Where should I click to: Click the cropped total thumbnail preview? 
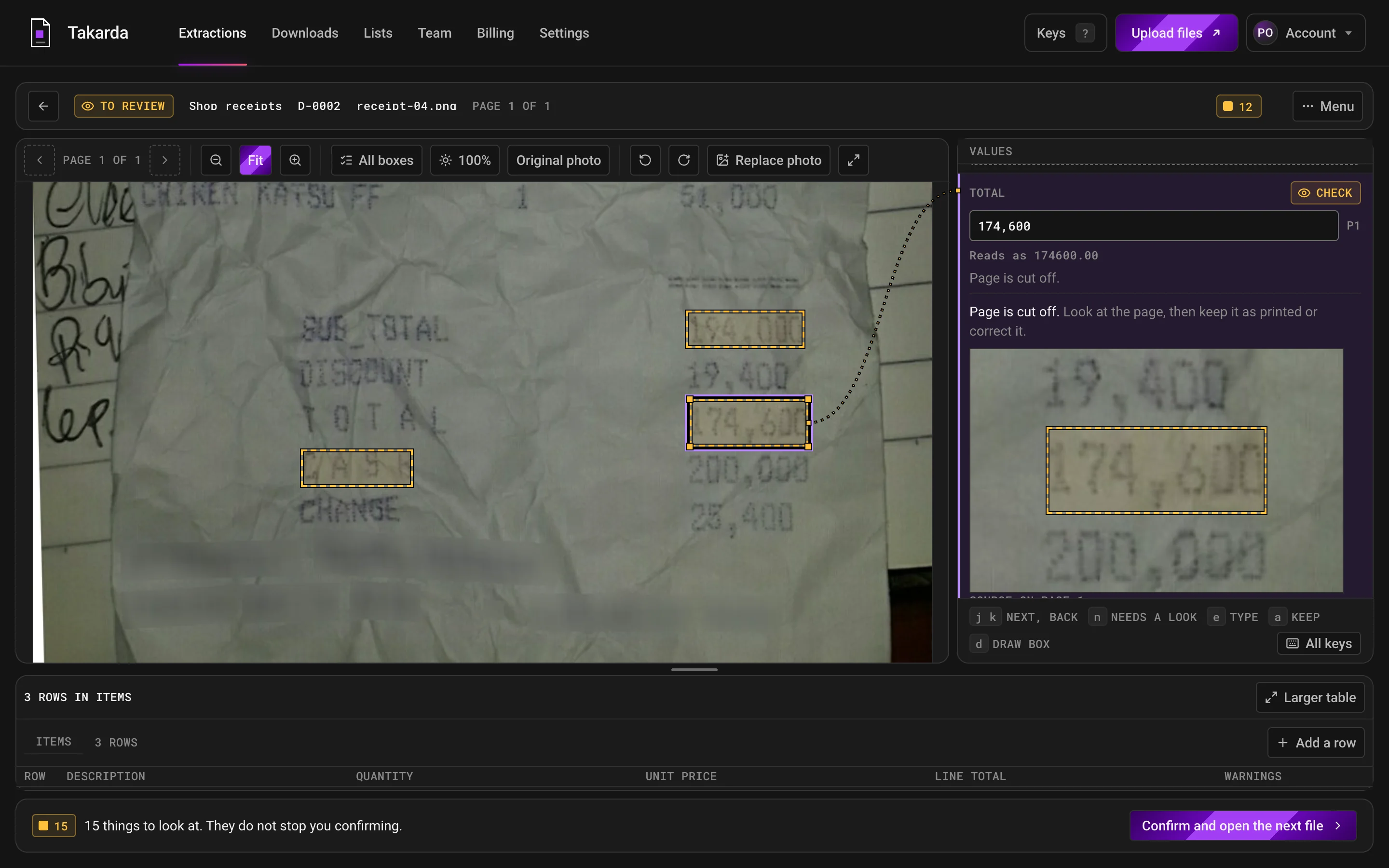click(x=1156, y=470)
